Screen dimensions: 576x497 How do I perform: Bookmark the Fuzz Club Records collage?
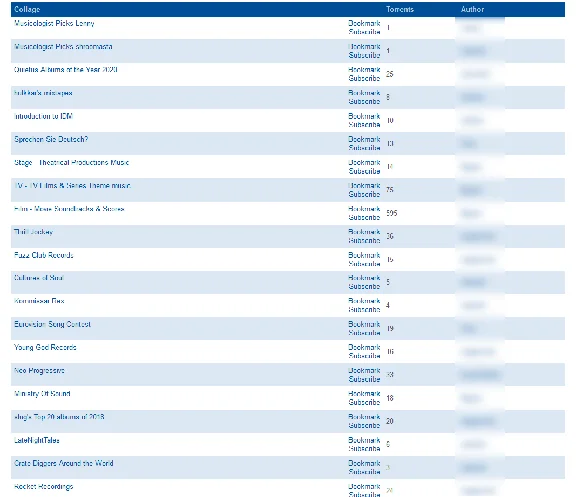pos(364,255)
